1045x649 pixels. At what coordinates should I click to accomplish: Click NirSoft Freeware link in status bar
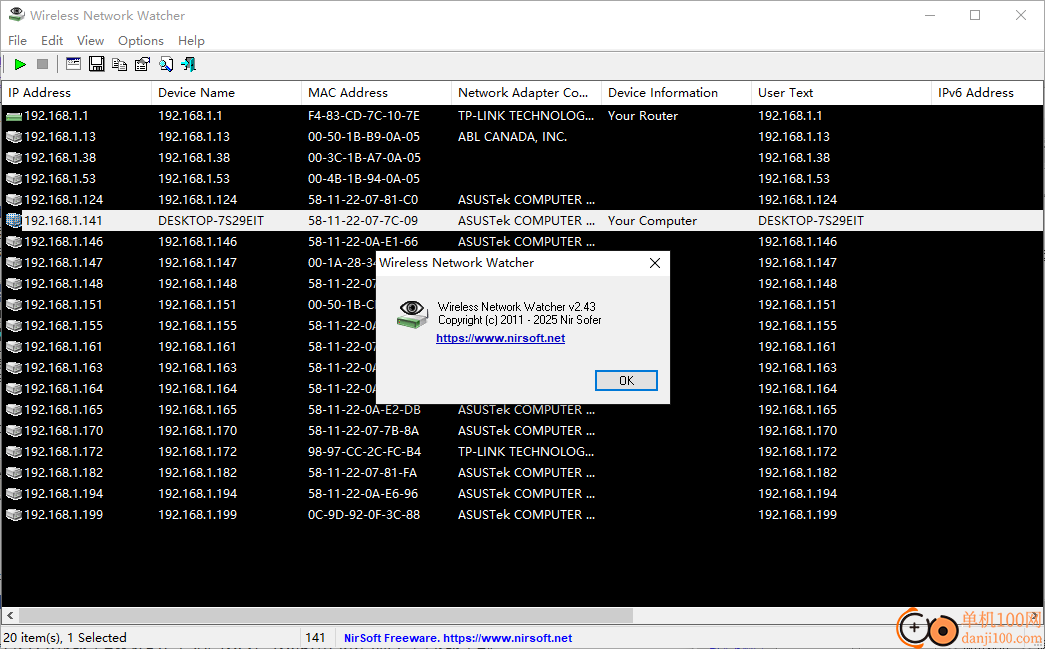(458, 638)
